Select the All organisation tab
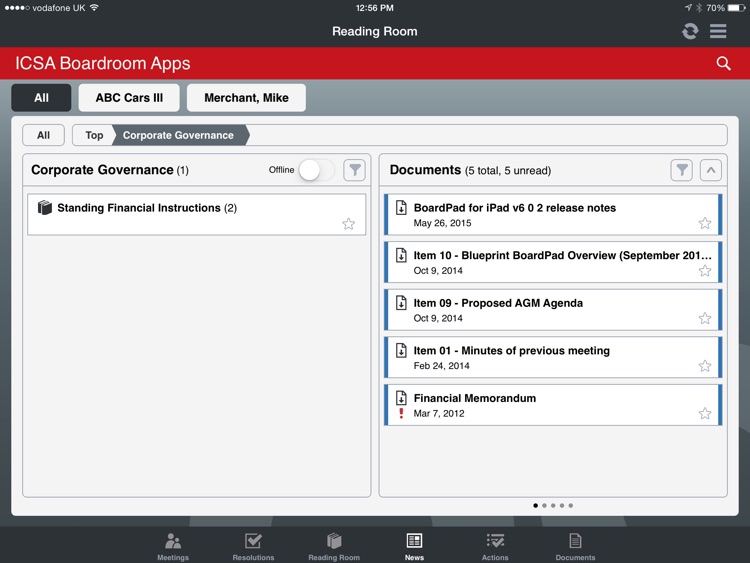The width and height of the screenshot is (750, 563). pos(41,98)
